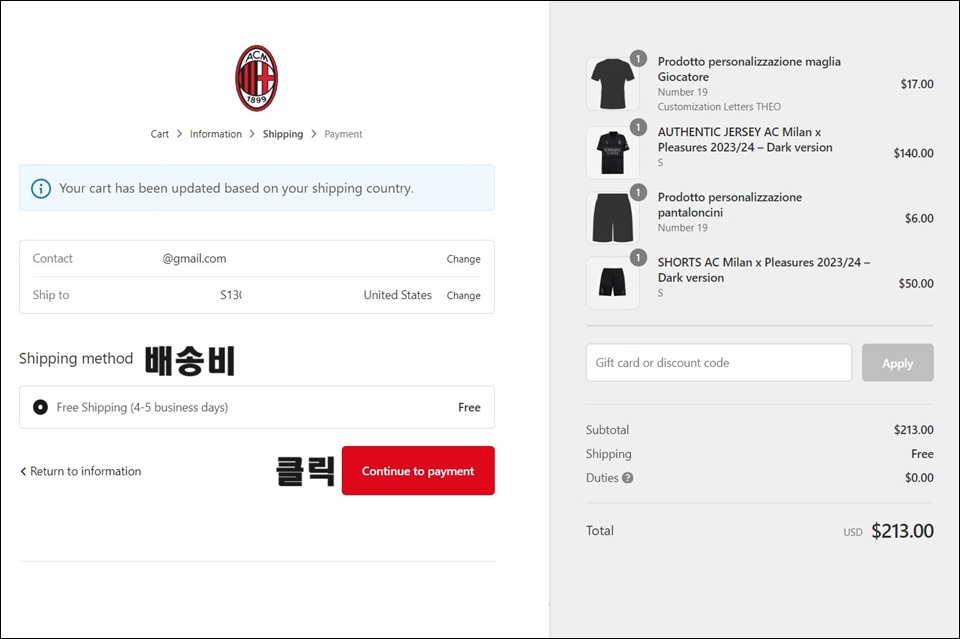Click SHORTS AC Milan x Pleasures title
Screen dimensions: 960x639
click(x=763, y=270)
